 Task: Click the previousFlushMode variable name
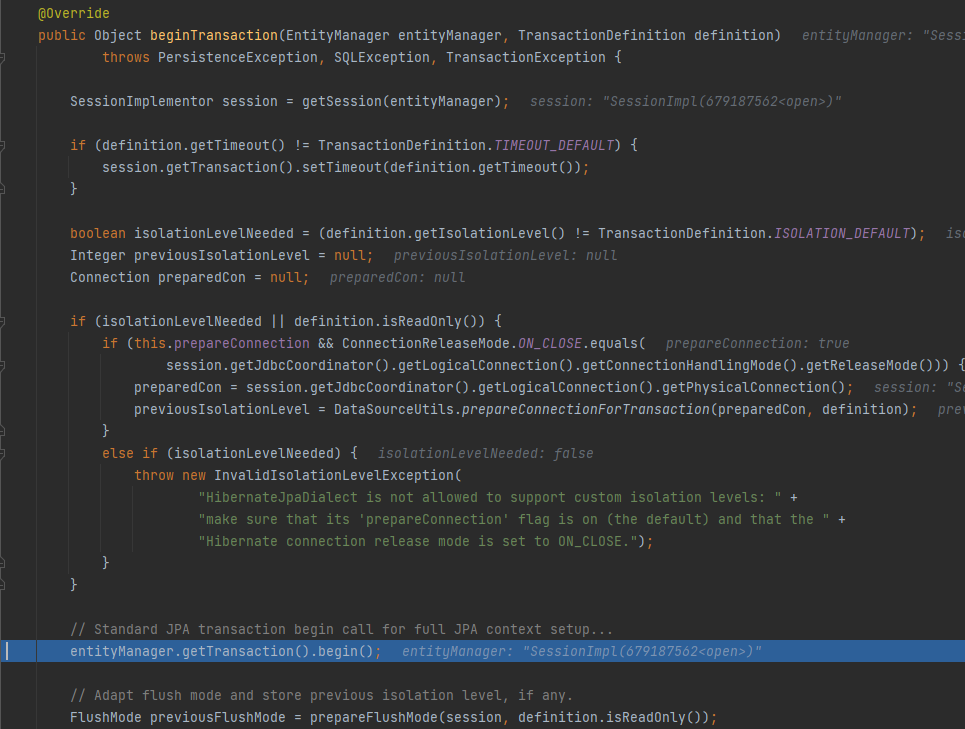pyautogui.click(x=218, y=718)
